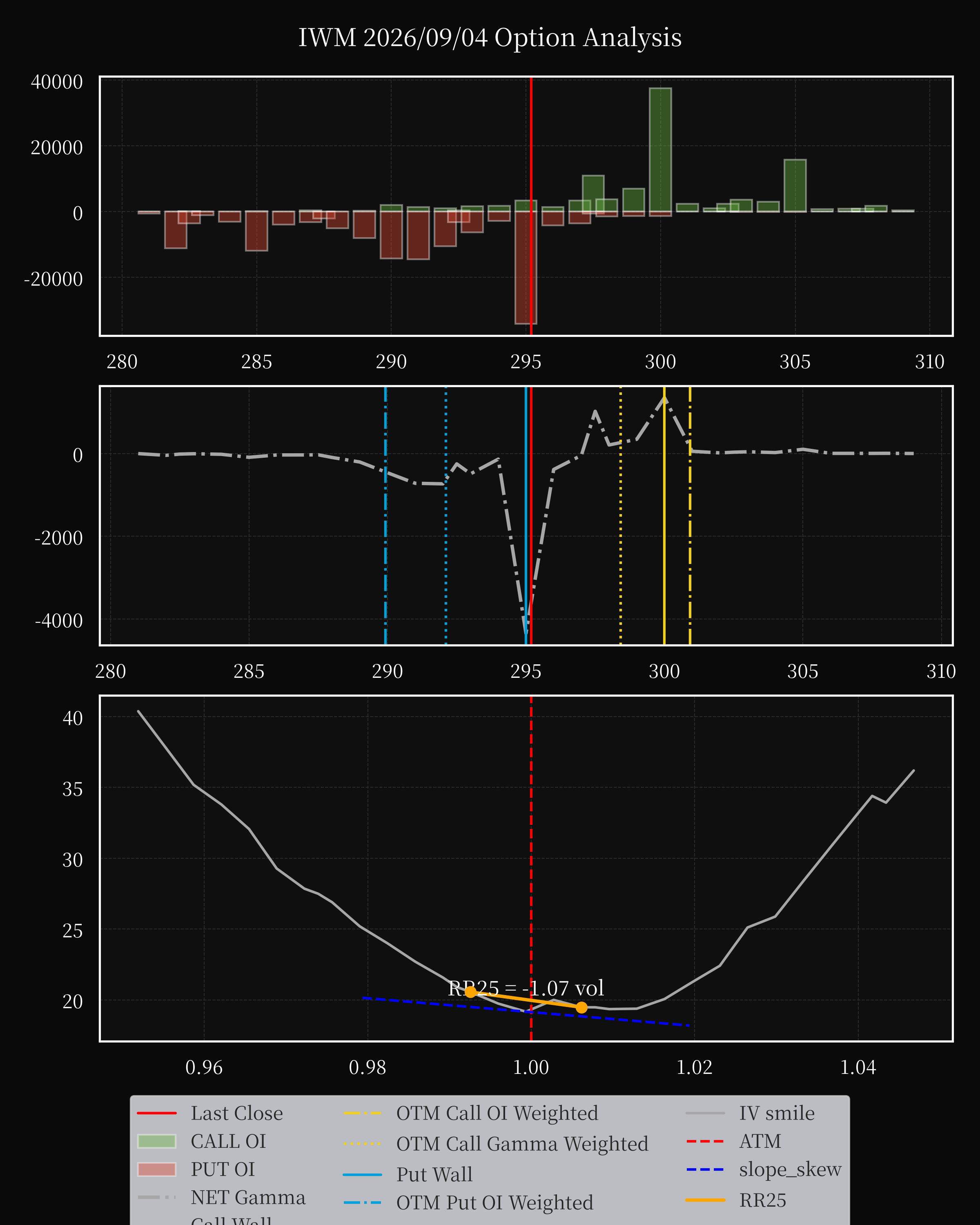
Task: Click the left orange RR25 marker dot
Action: tap(470, 992)
